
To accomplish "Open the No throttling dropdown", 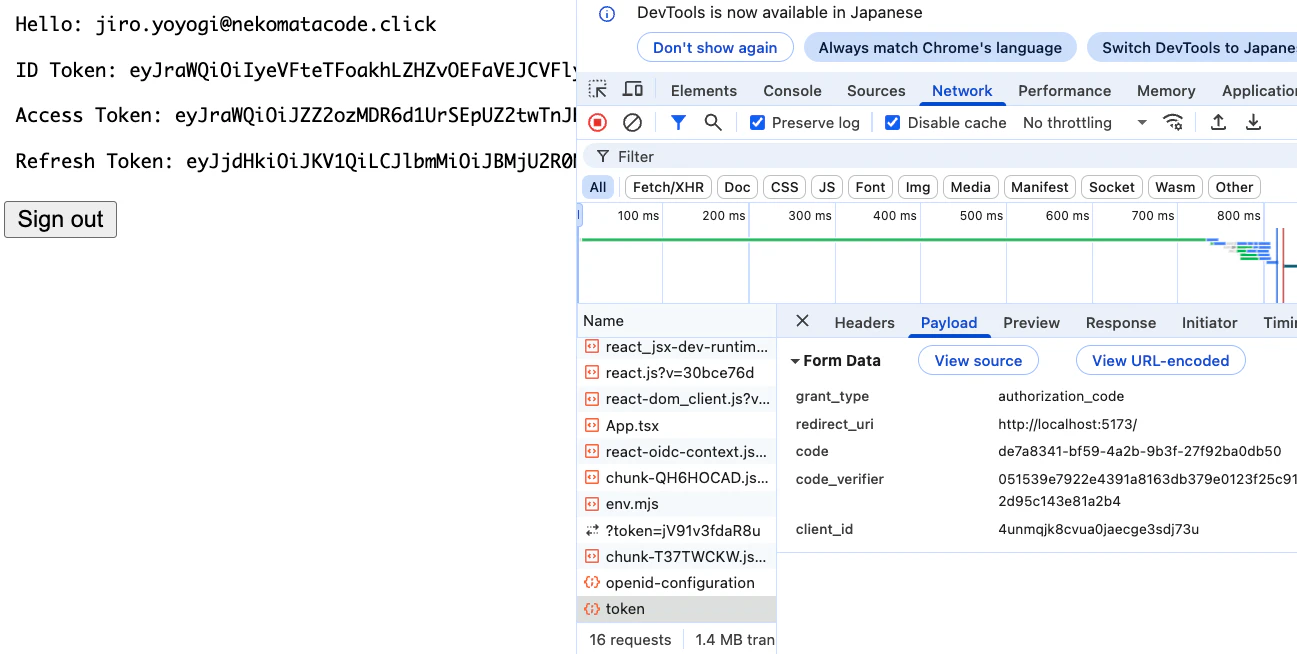I will [1084, 122].
